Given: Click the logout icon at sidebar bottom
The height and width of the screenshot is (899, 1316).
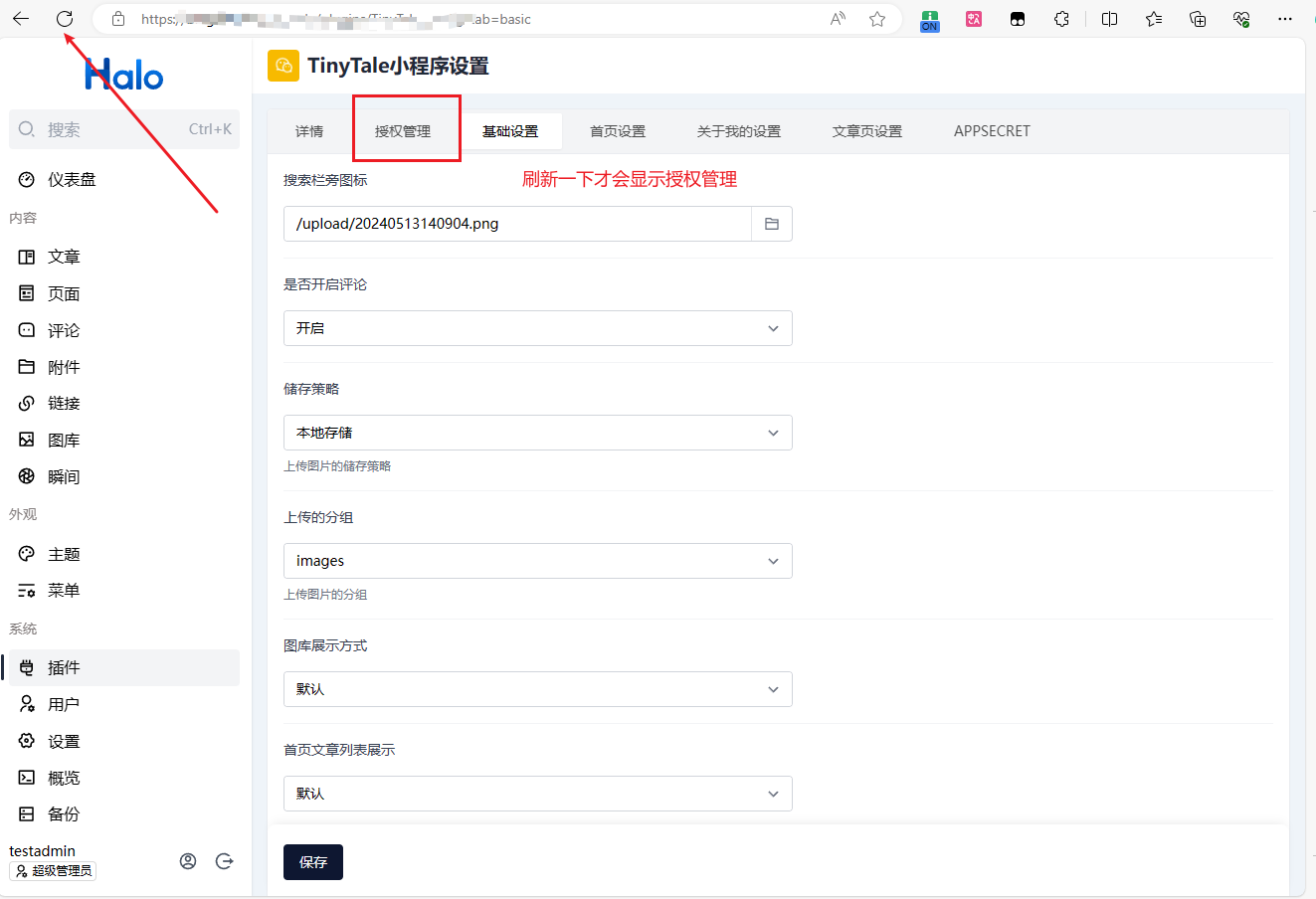Looking at the screenshot, I should (x=225, y=861).
